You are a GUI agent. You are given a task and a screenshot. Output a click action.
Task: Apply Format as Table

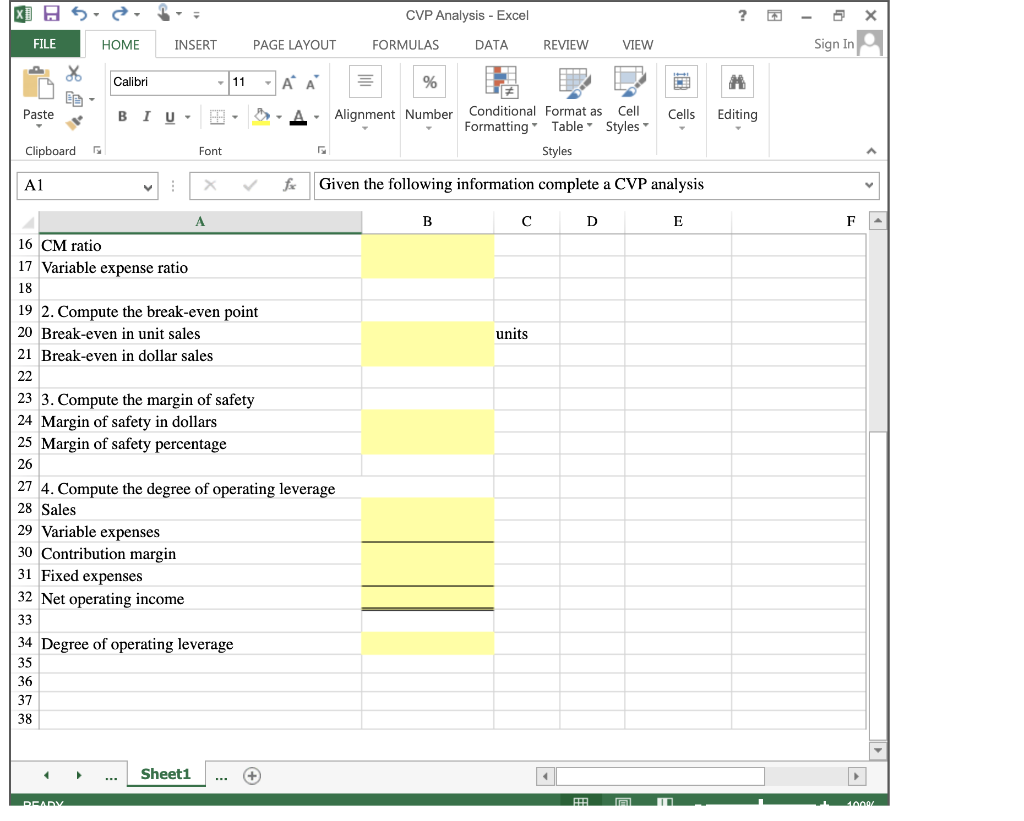pos(572,97)
